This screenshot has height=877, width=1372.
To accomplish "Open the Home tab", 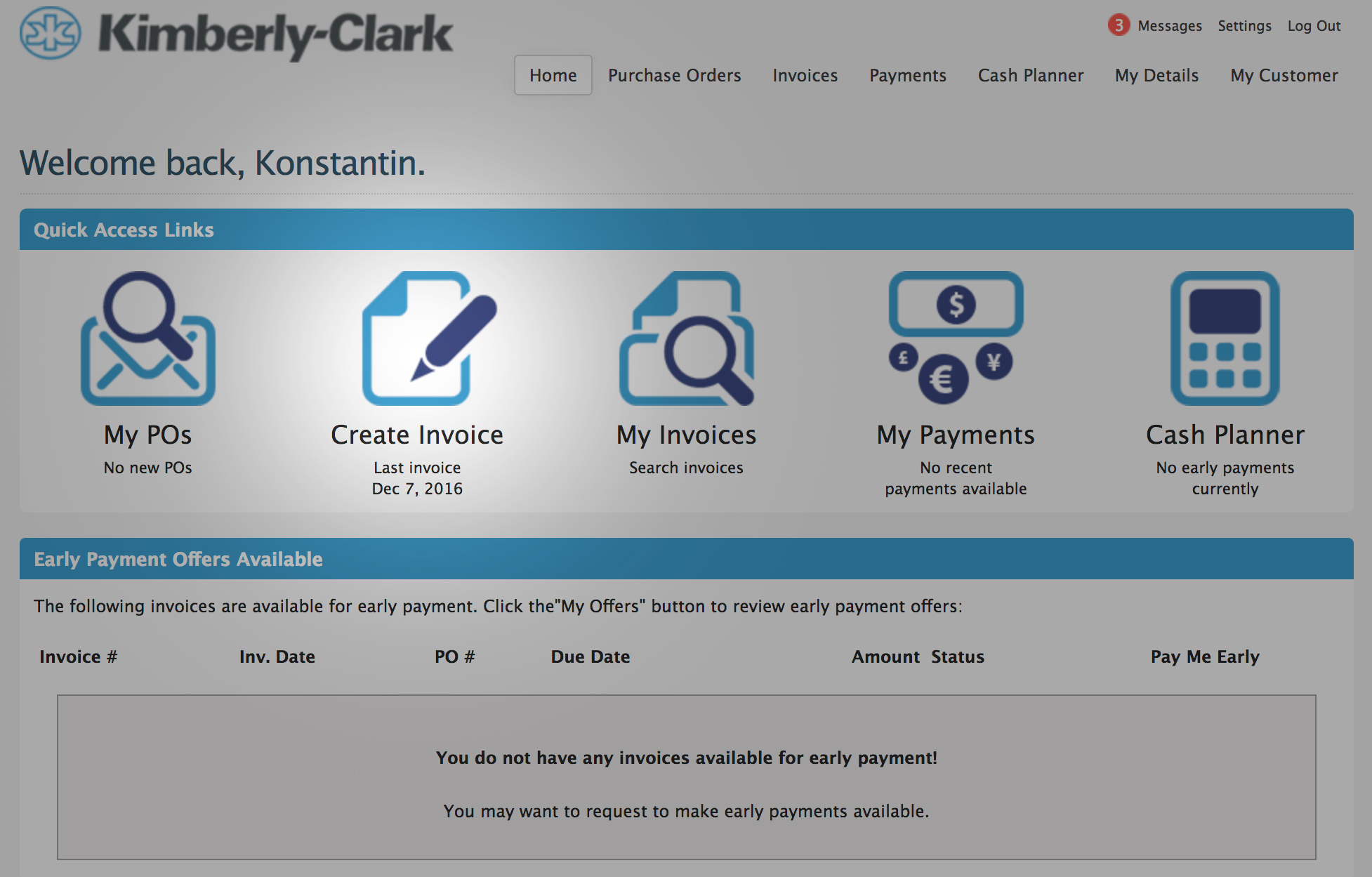I will [x=553, y=75].
